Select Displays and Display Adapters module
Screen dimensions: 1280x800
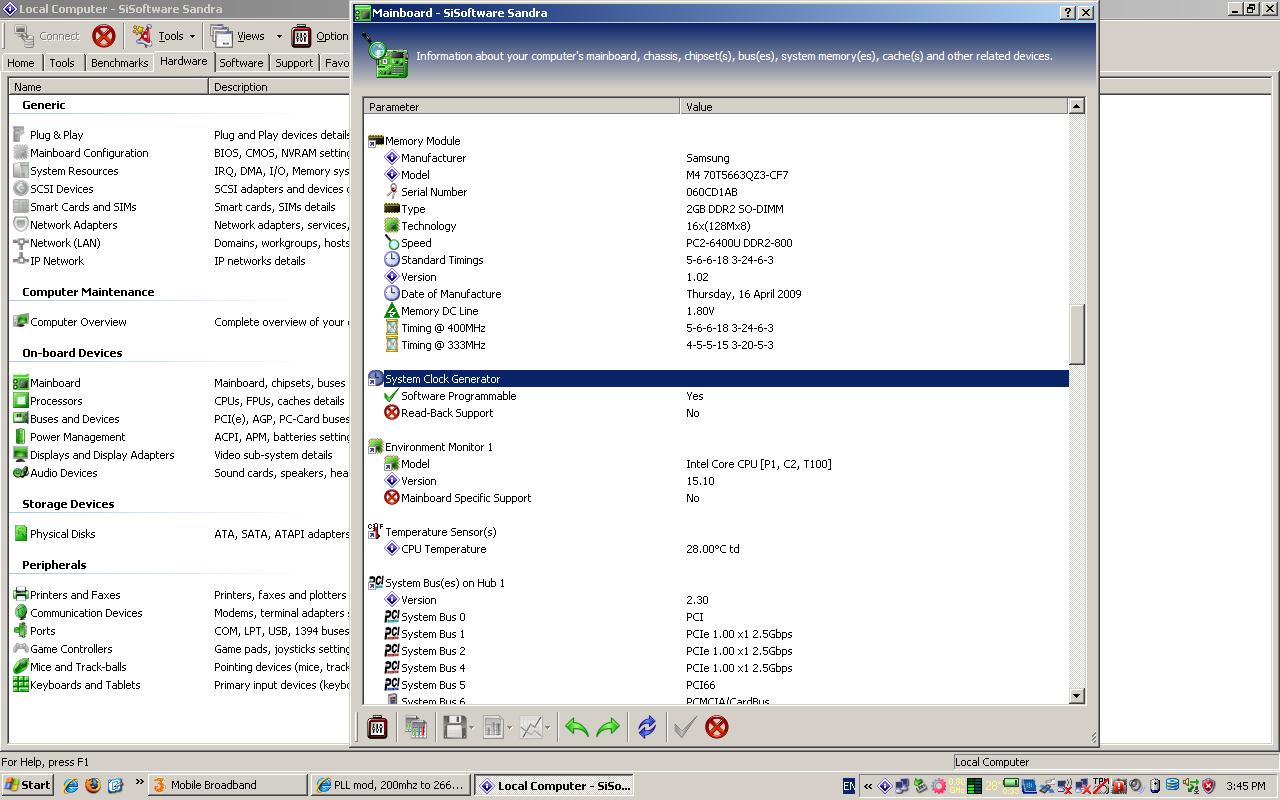tap(94, 455)
